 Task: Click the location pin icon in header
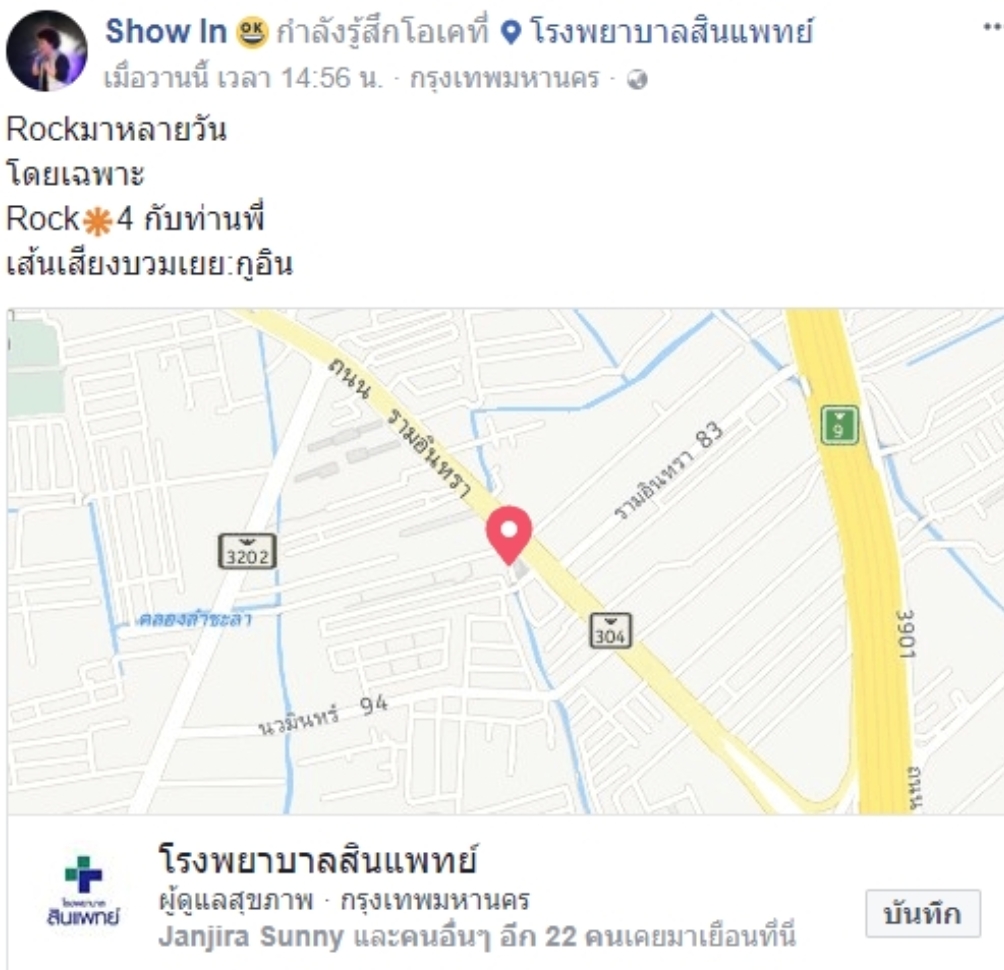click(510, 32)
